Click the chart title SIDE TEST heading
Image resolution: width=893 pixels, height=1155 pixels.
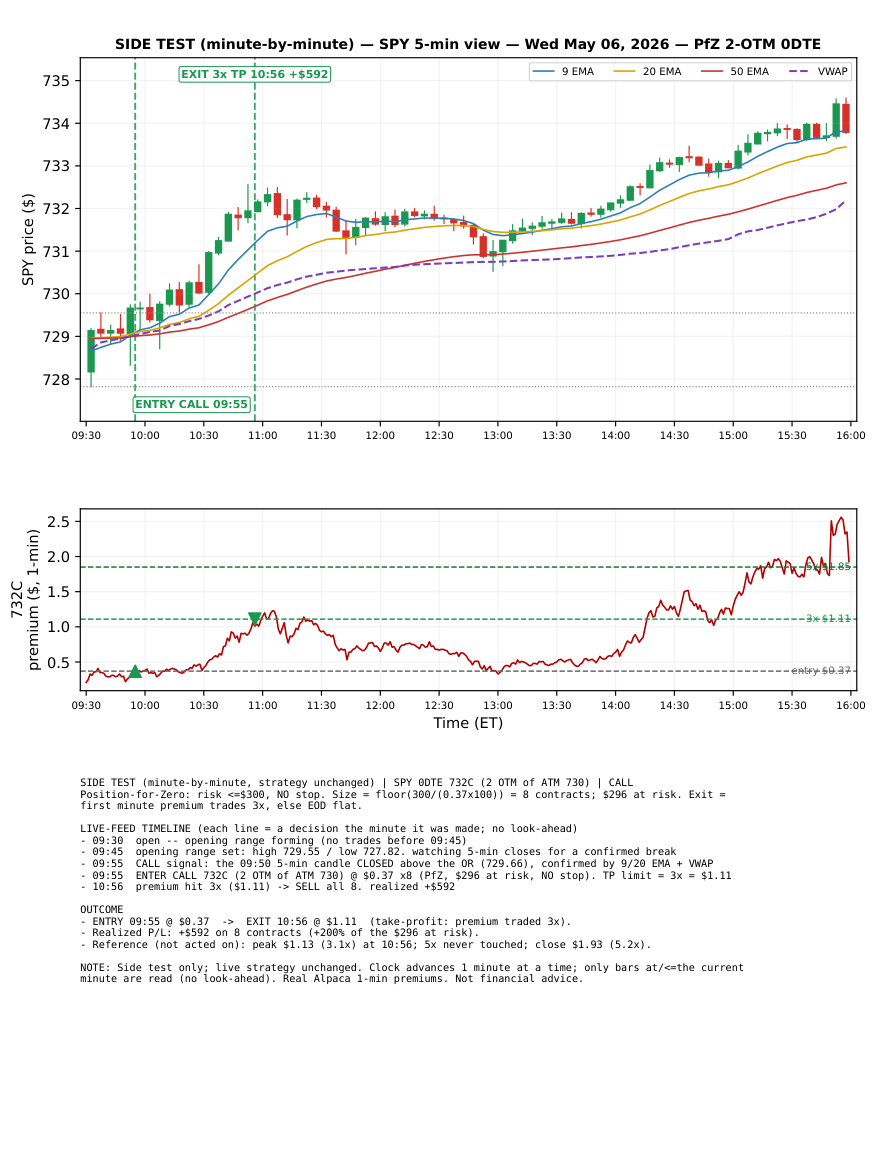pos(468,44)
